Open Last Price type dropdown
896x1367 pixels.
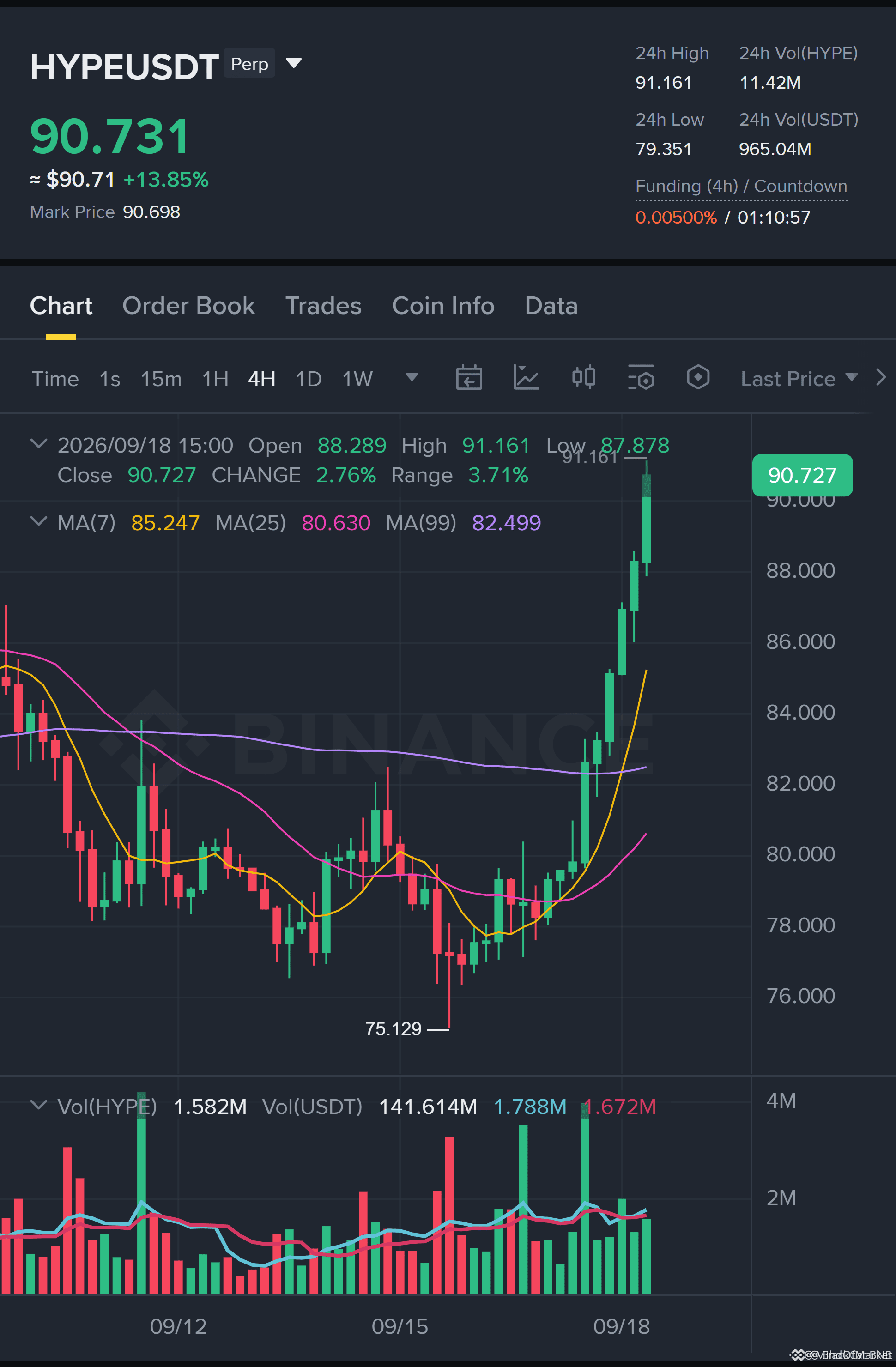pos(799,379)
